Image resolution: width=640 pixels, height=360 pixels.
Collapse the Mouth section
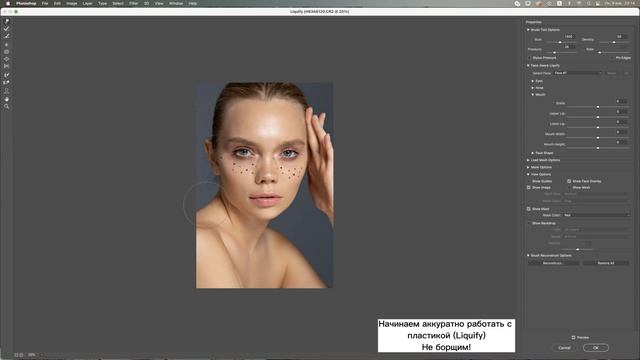point(533,95)
